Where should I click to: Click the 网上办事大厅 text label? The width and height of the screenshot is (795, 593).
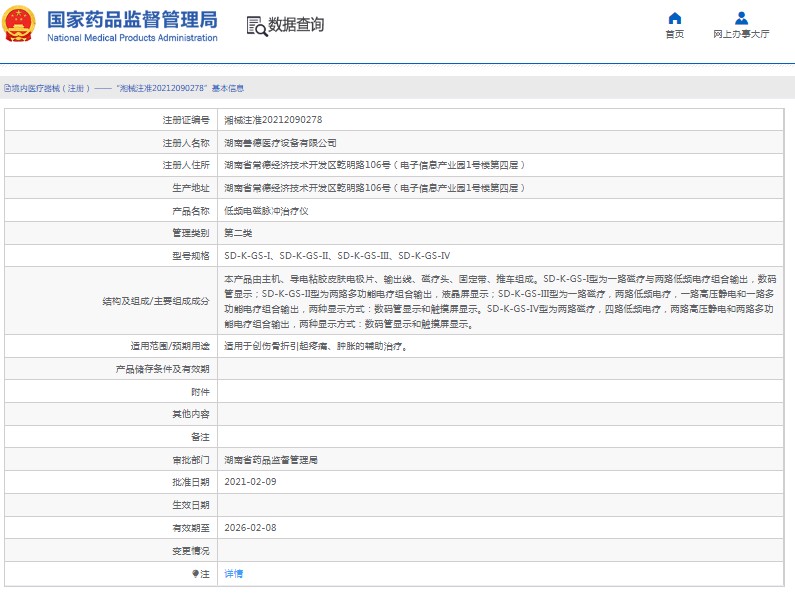[741, 34]
